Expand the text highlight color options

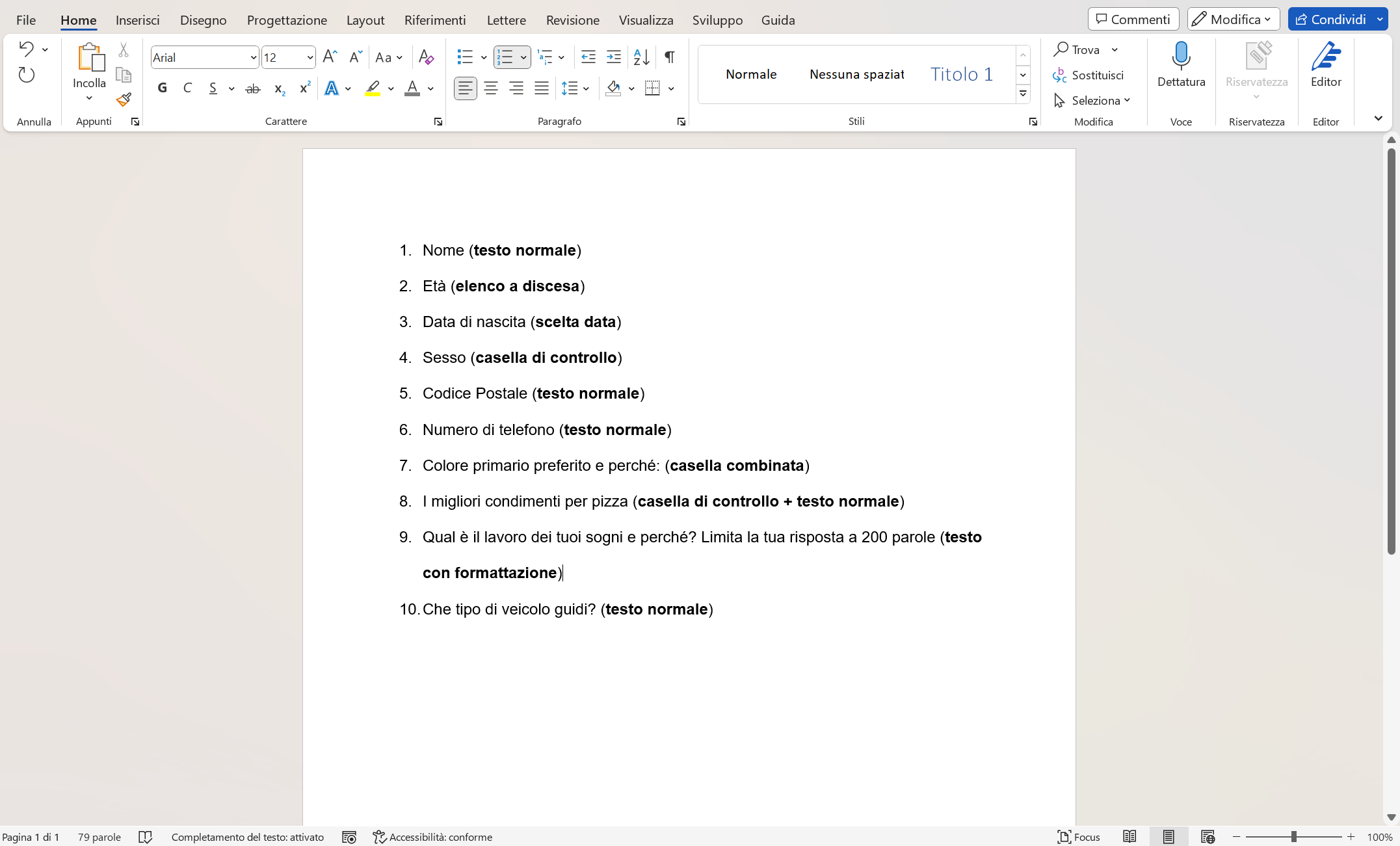point(391,88)
